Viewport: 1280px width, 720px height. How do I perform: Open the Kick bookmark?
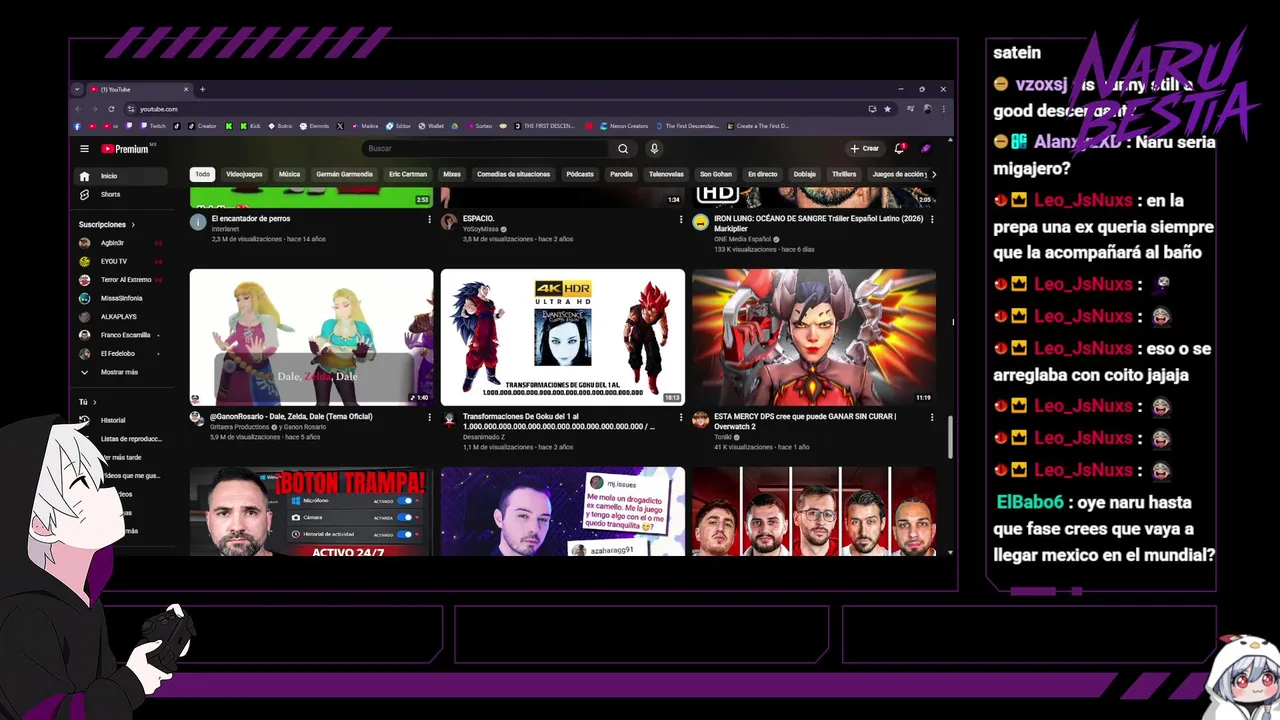[x=248, y=126]
